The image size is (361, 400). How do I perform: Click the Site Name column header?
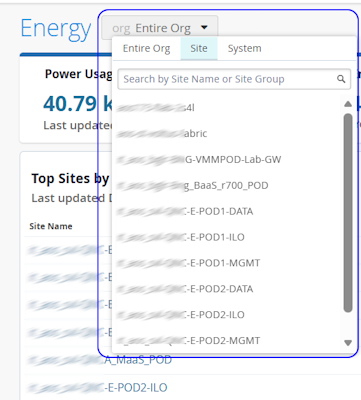pyautogui.click(x=51, y=226)
